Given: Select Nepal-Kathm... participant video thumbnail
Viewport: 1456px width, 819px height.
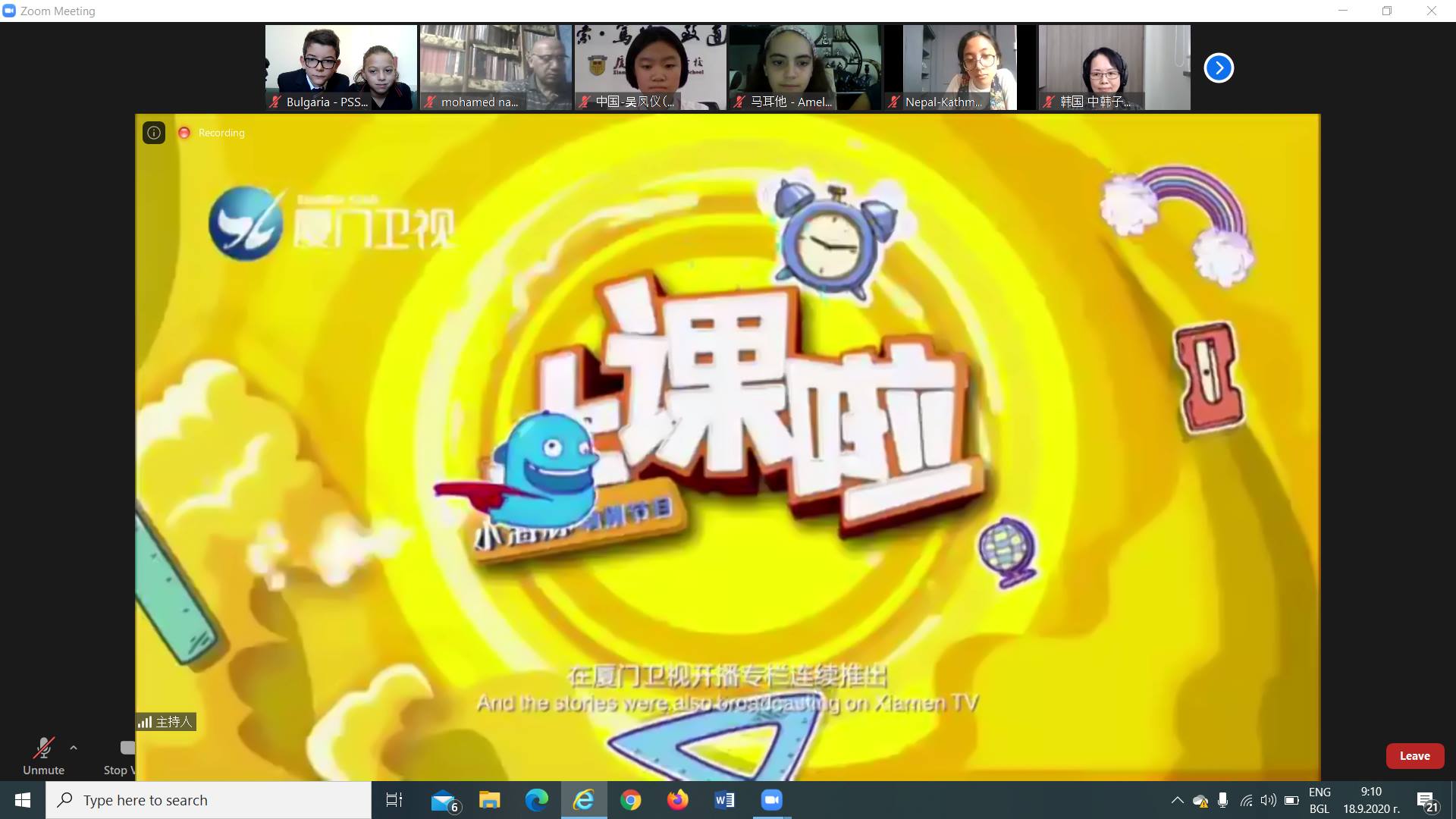Looking at the screenshot, I should click(960, 67).
